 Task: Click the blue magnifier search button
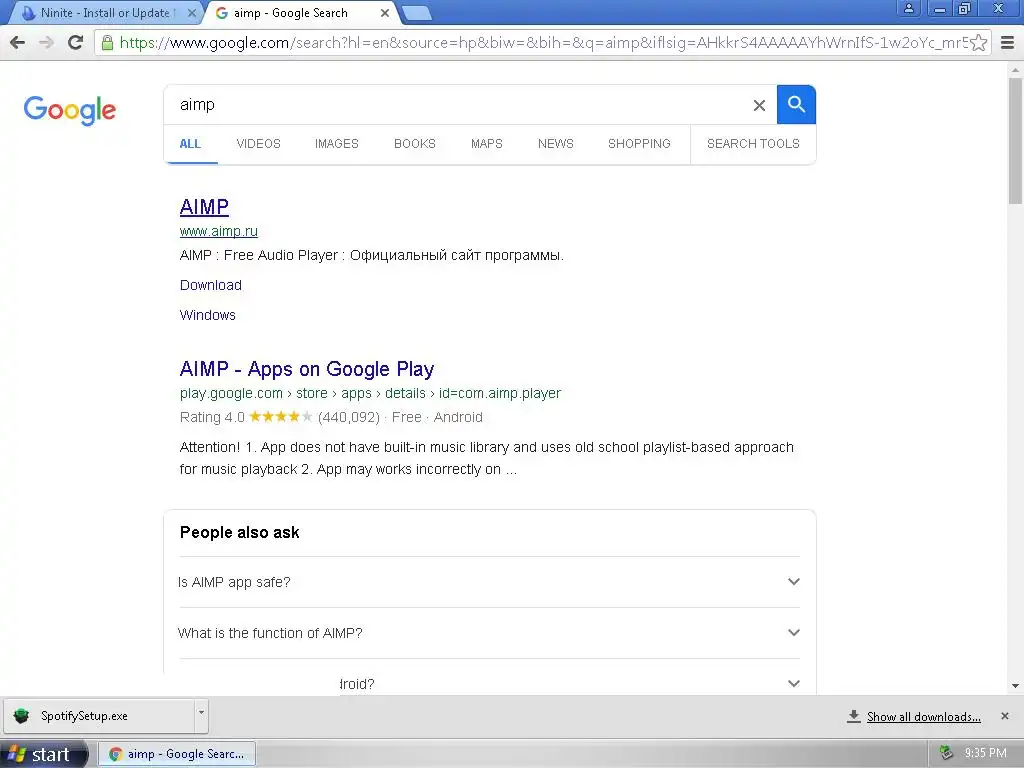[x=796, y=104]
